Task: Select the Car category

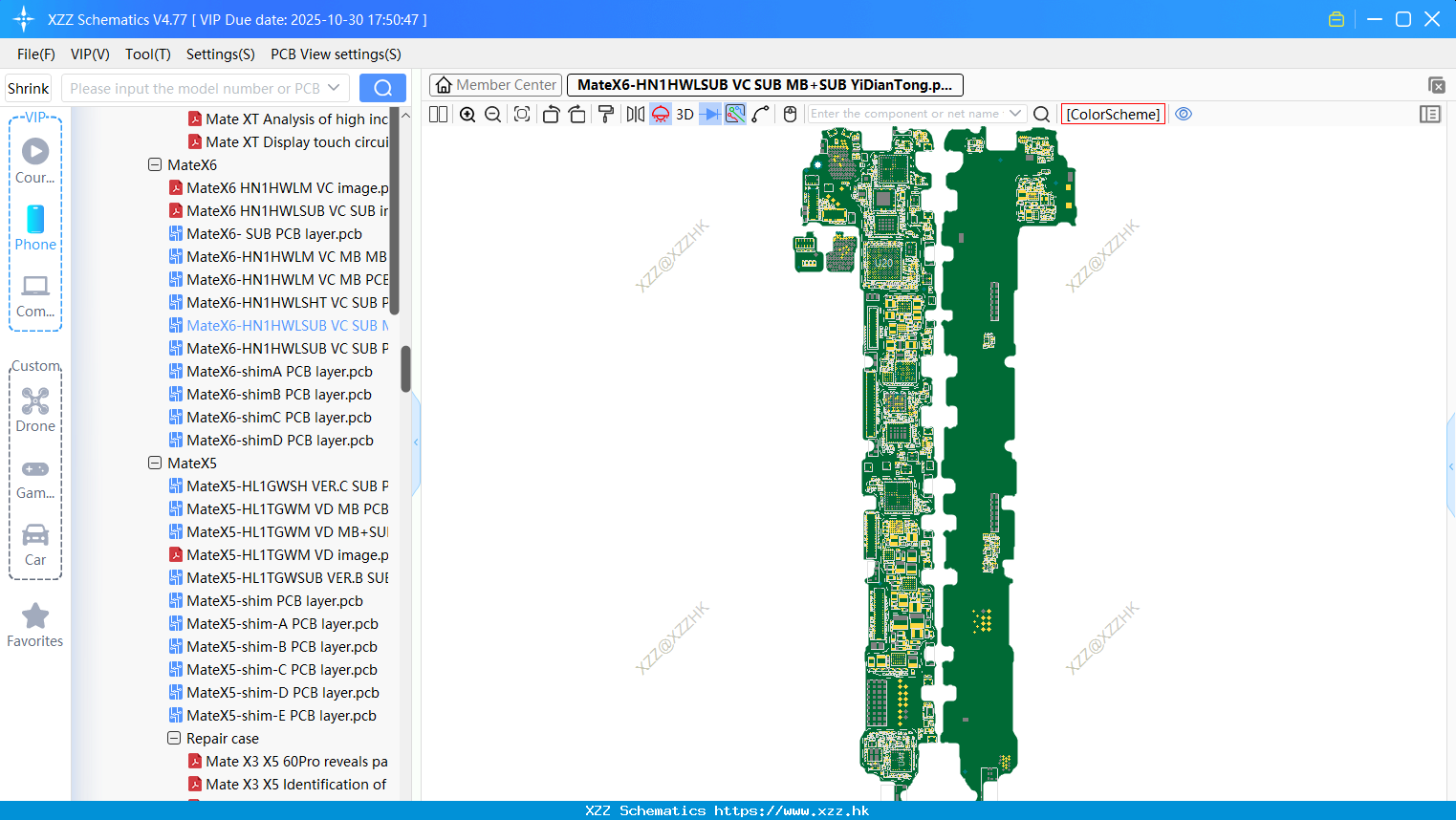Action: 35,546
